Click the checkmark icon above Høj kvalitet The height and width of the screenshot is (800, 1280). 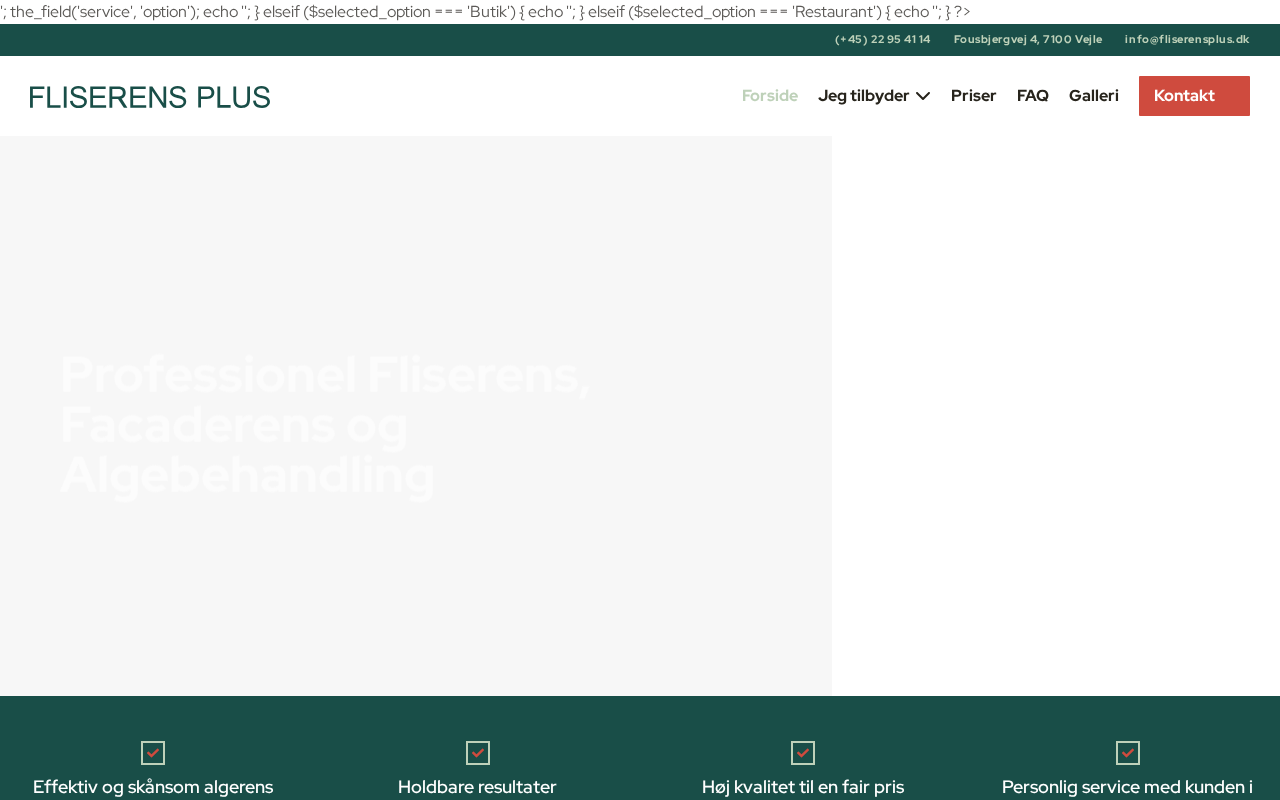[x=803, y=753]
